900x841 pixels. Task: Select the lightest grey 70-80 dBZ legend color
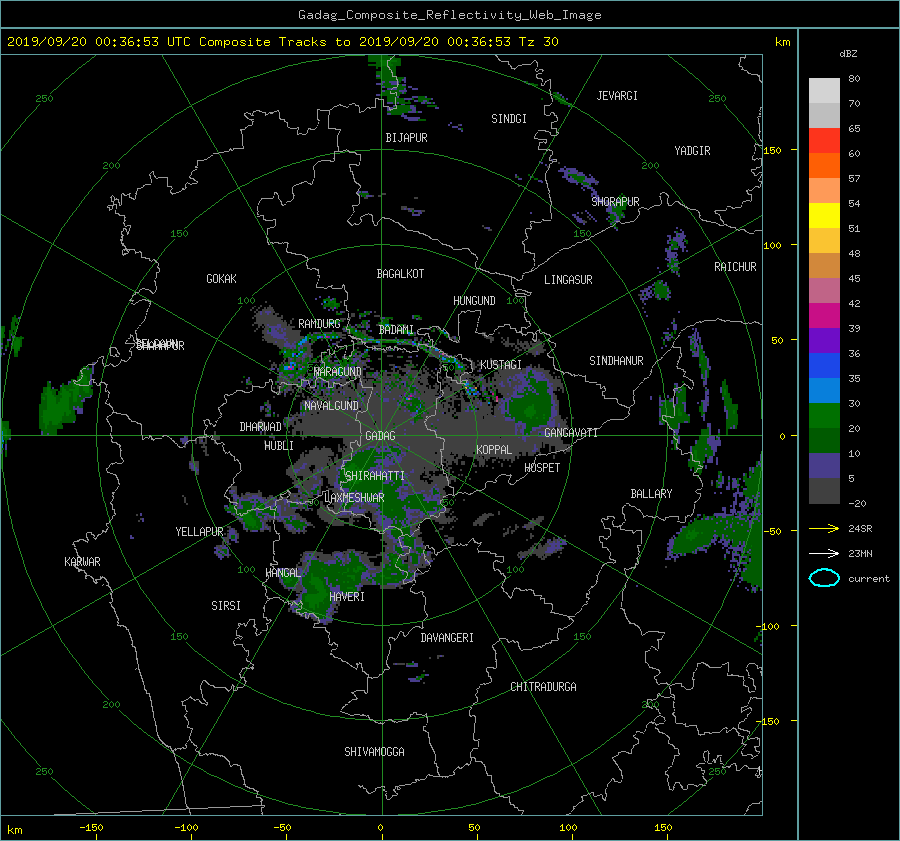pos(824,90)
